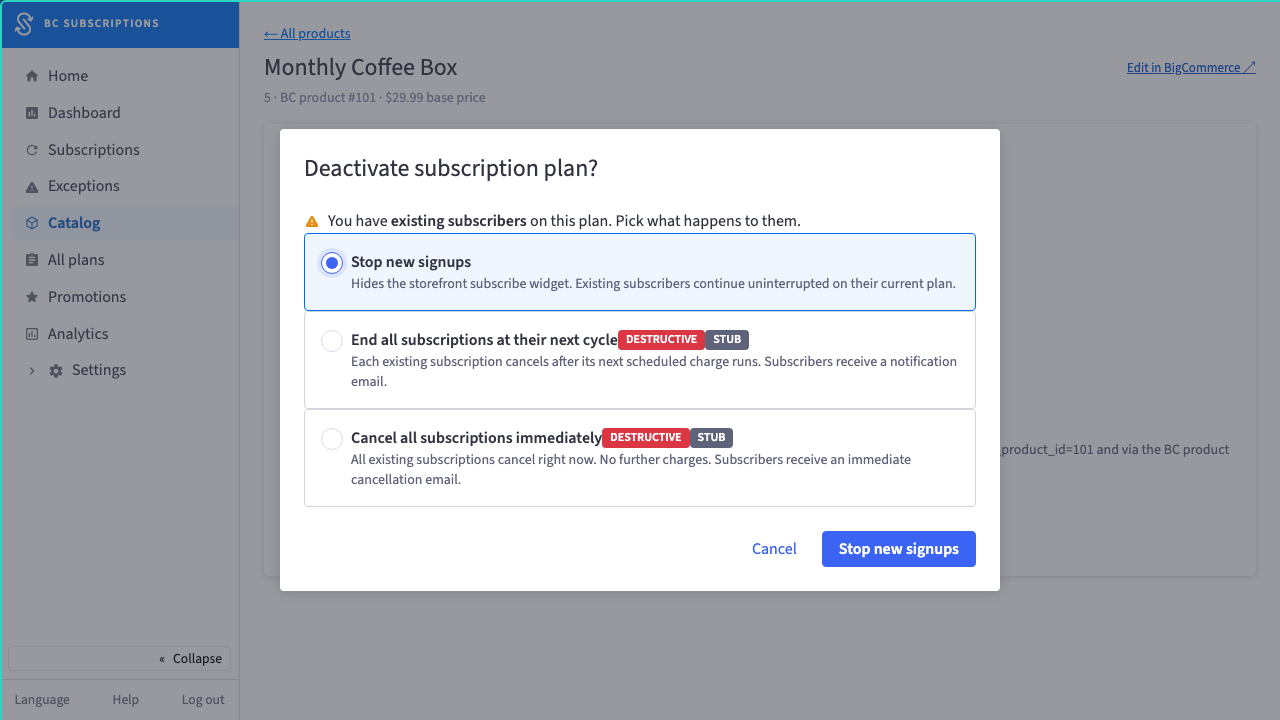Open Edit in BigCommerce link

(1191, 68)
